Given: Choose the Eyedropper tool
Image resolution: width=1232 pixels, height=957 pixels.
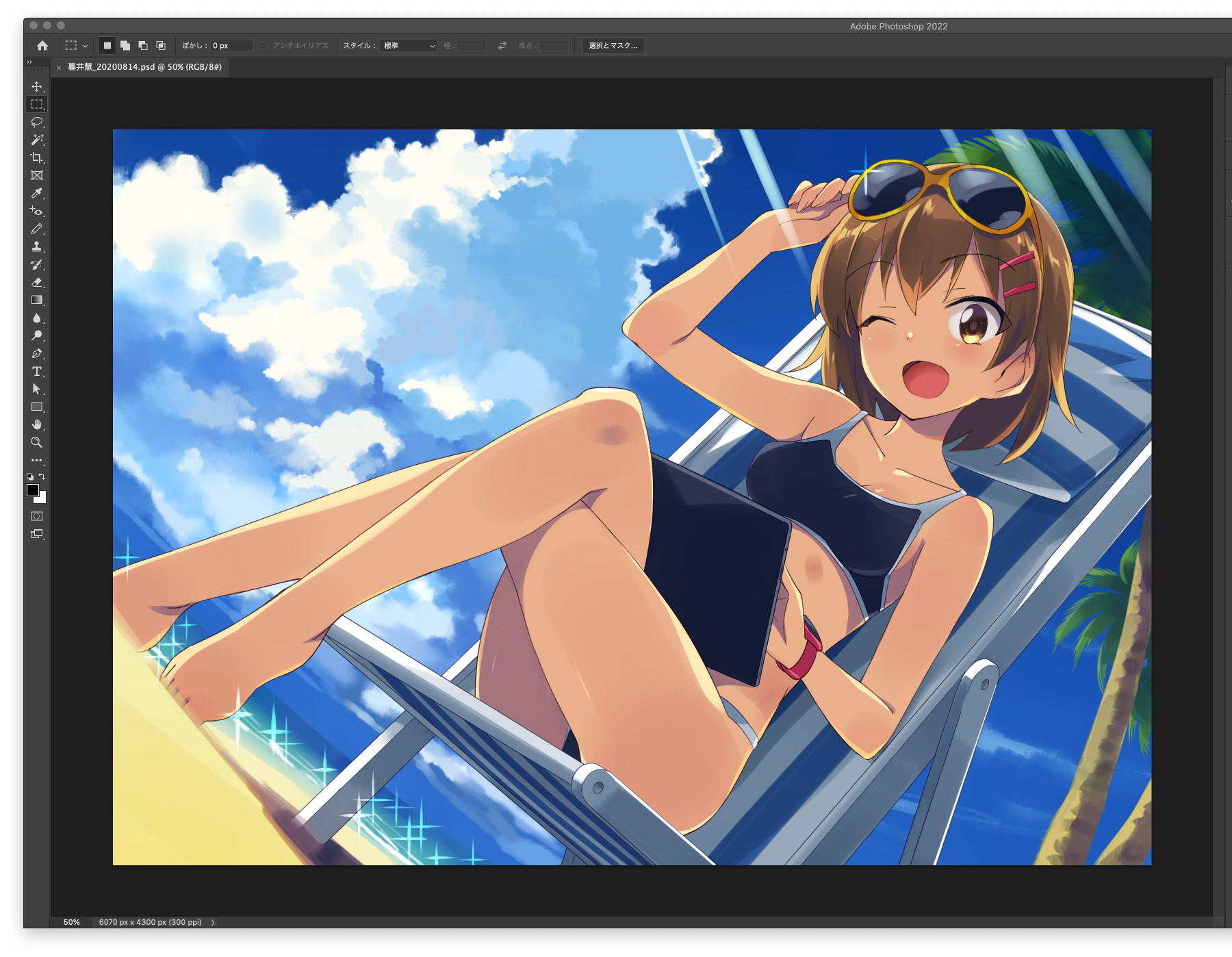Looking at the screenshot, I should click(x=37, y=194).
